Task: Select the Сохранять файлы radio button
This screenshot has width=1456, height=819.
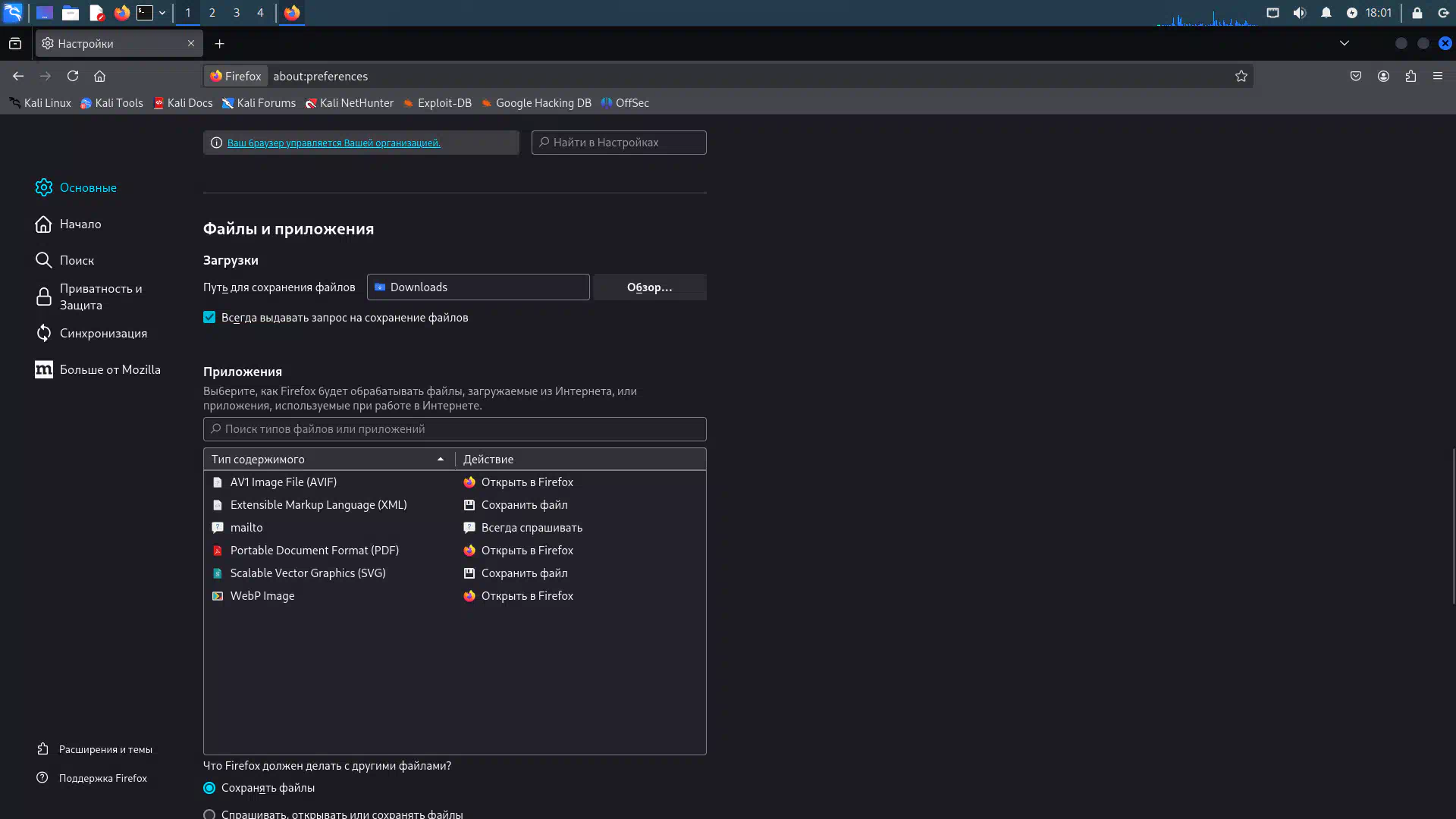Action: pos(209,788)
